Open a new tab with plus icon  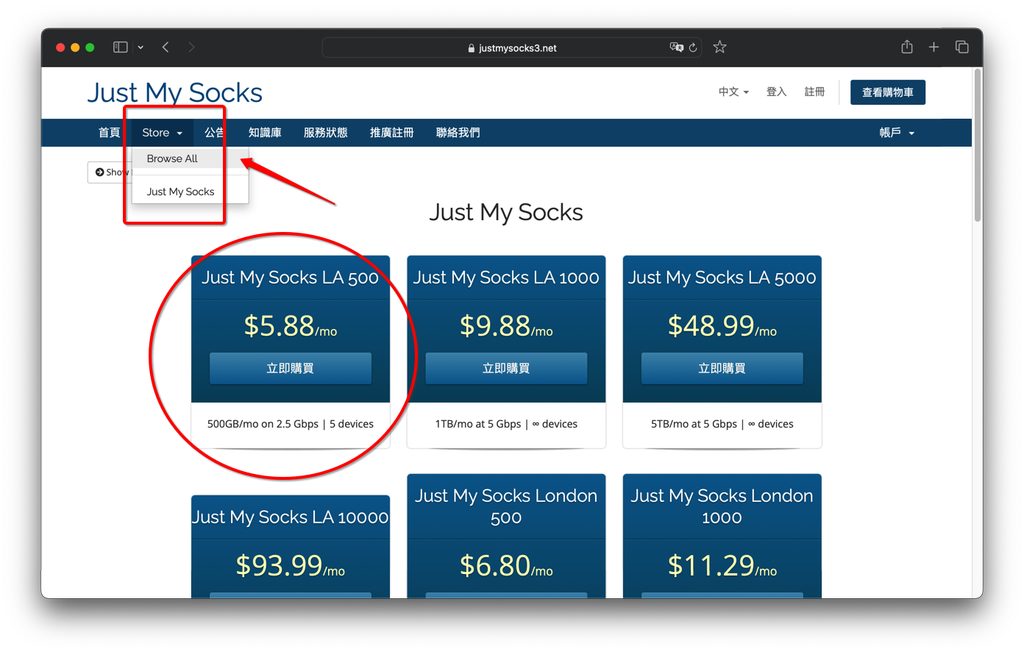[x=934, y=47]
